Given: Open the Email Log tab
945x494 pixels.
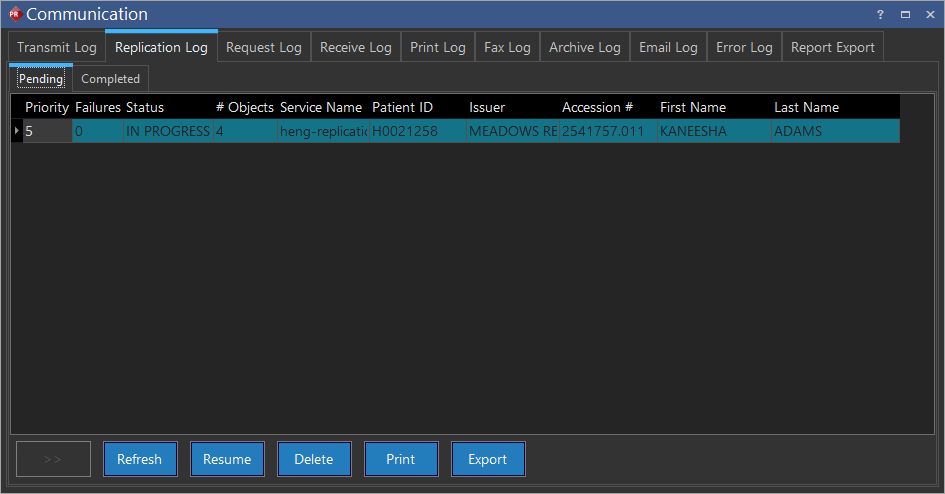Looking at the screenshot, I should [x=668, y=47].
